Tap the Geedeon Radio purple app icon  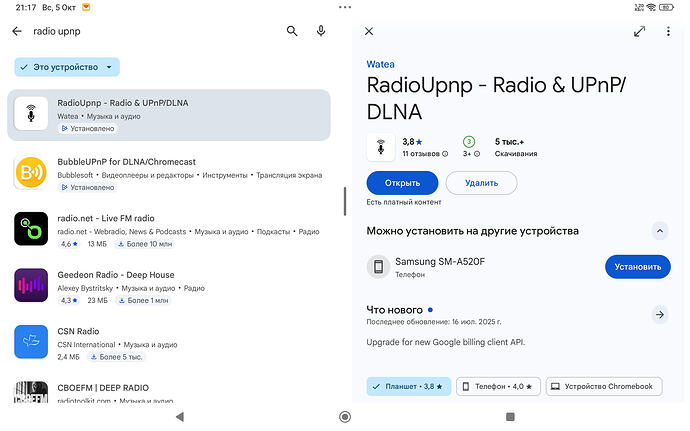click(31, 285)
